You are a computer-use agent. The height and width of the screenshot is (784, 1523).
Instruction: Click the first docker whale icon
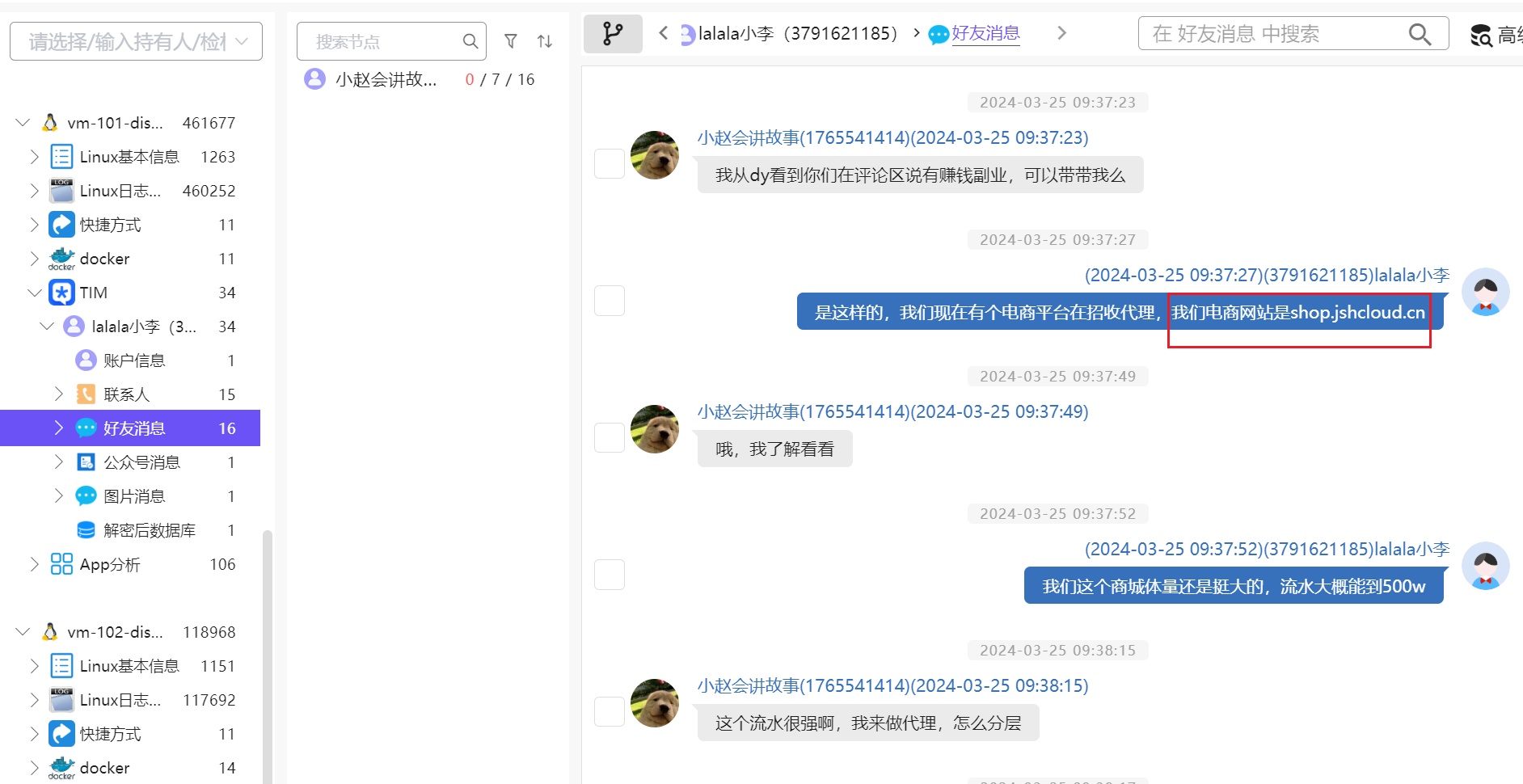(61, 259)
